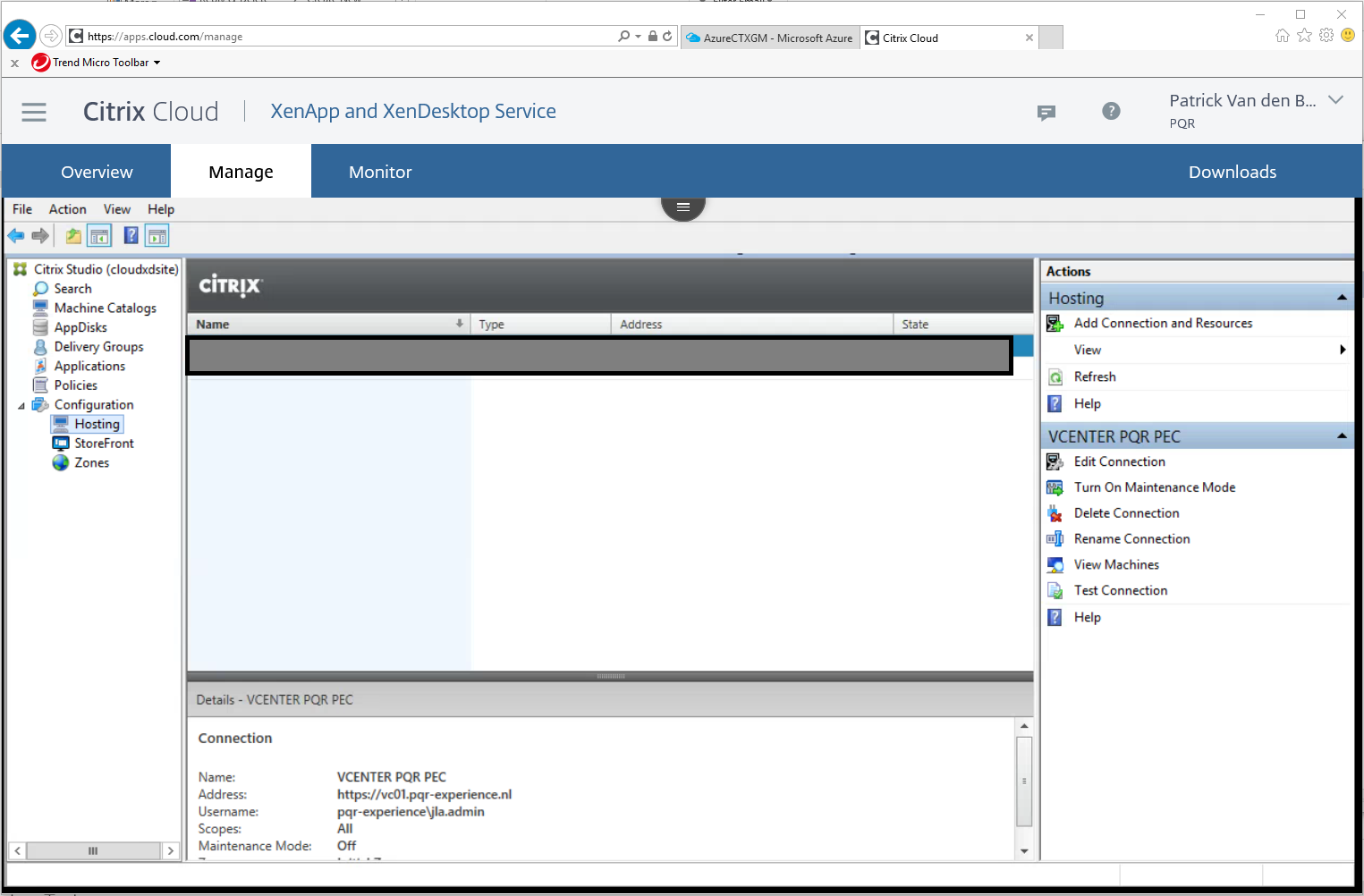Click the details pane scroll down arrow
The height and width of the screenshot is (896, 1364).
click(x=1025, y=851)
